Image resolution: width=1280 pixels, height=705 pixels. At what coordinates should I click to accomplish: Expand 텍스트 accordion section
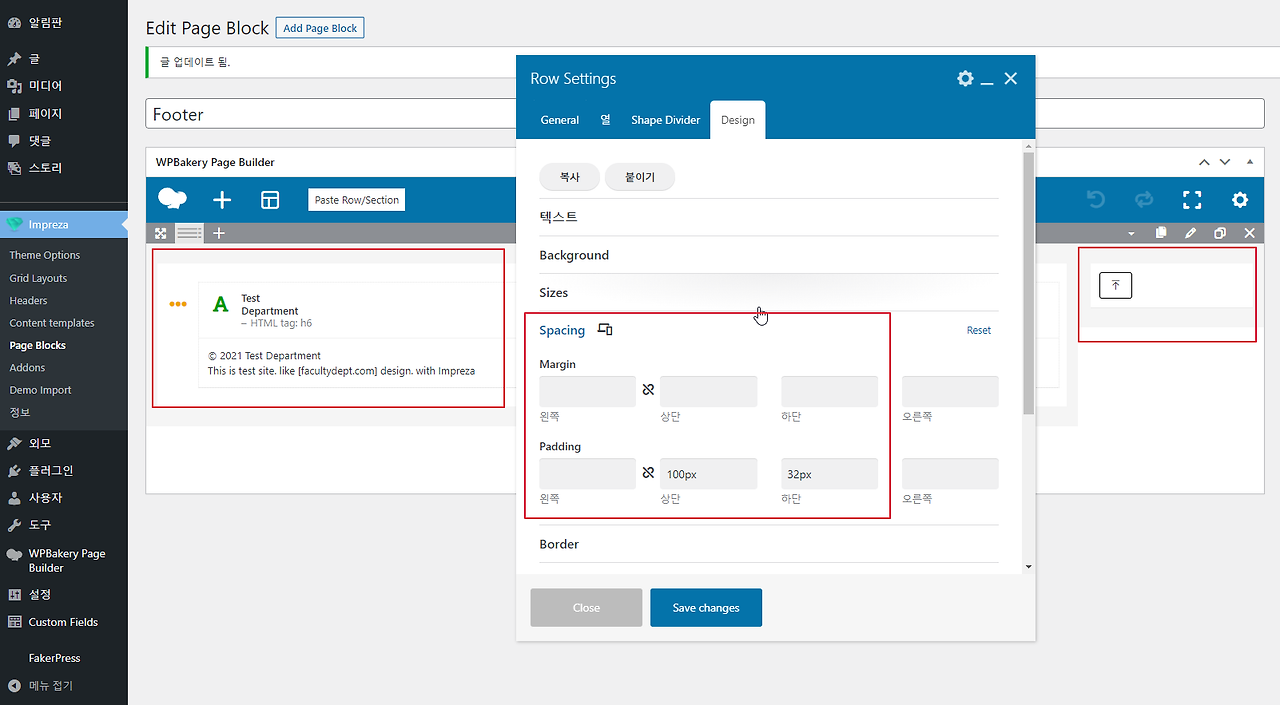(x=769, y=217)
